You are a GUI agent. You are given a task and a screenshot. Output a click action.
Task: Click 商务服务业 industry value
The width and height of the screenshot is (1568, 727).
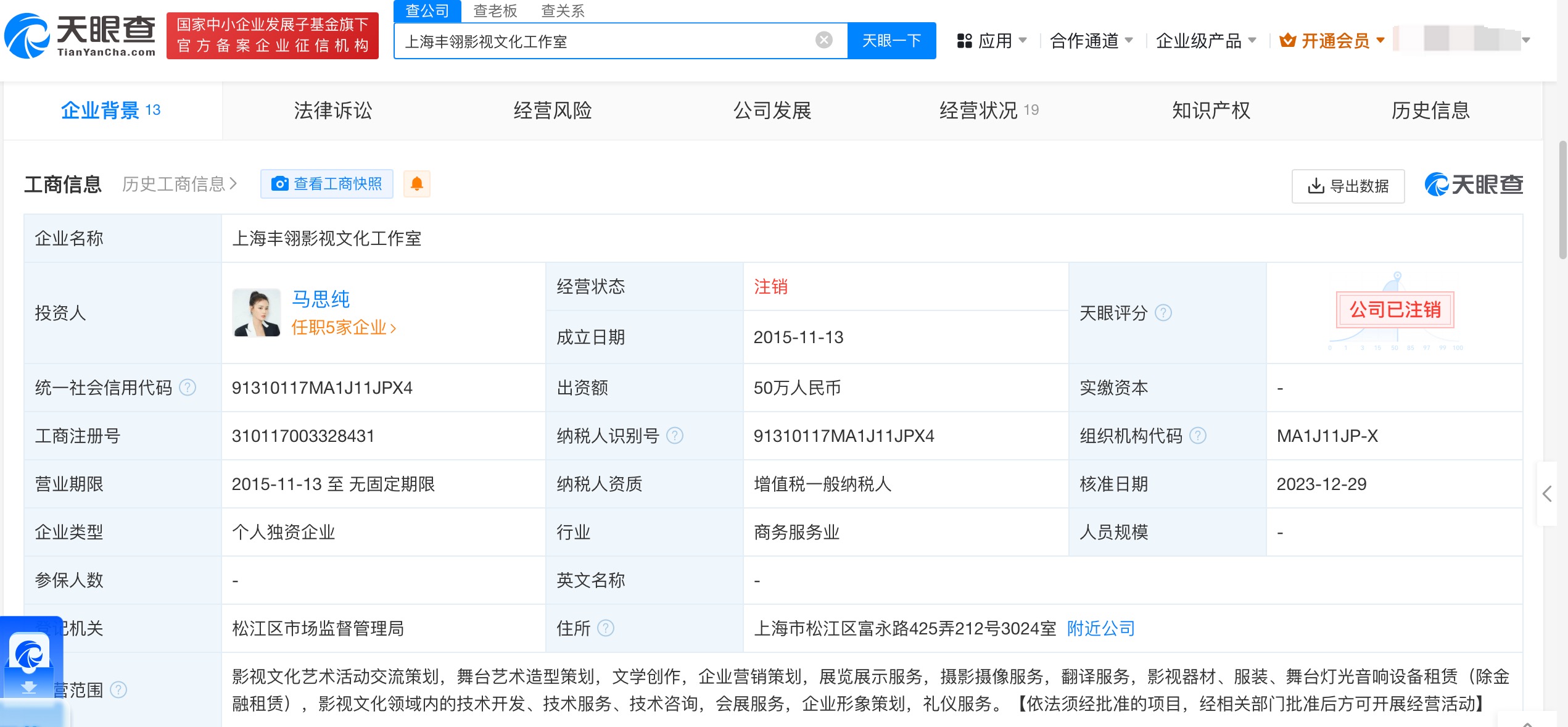[x=796, y=532]
